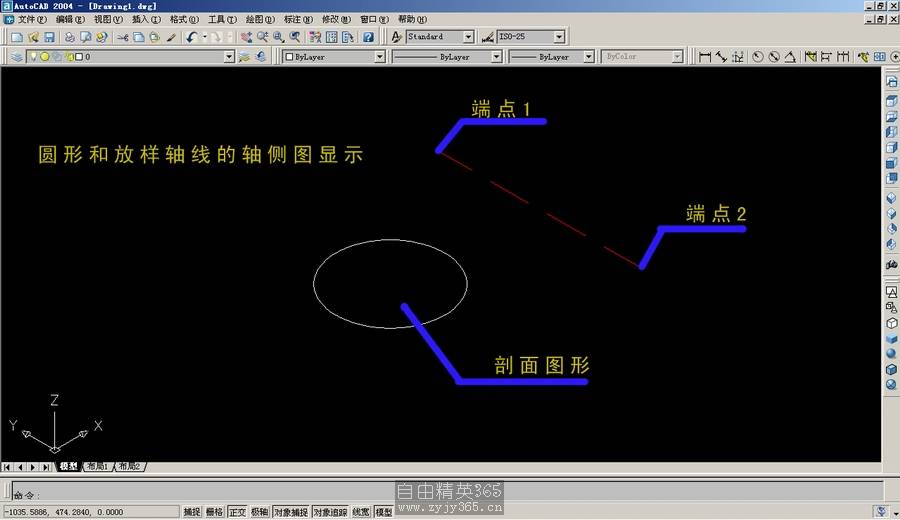Viewport: 900px width, 520px height.
Task: Click the Save (floppy disk) icon
Action: [49, 37]
